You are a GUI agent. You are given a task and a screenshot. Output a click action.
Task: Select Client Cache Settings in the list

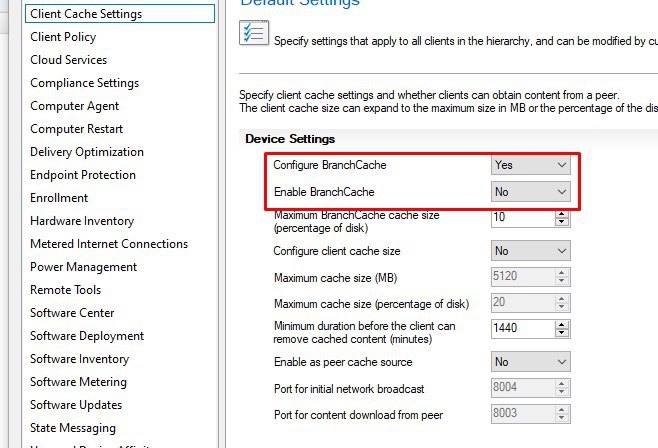(x=120, y=14)
